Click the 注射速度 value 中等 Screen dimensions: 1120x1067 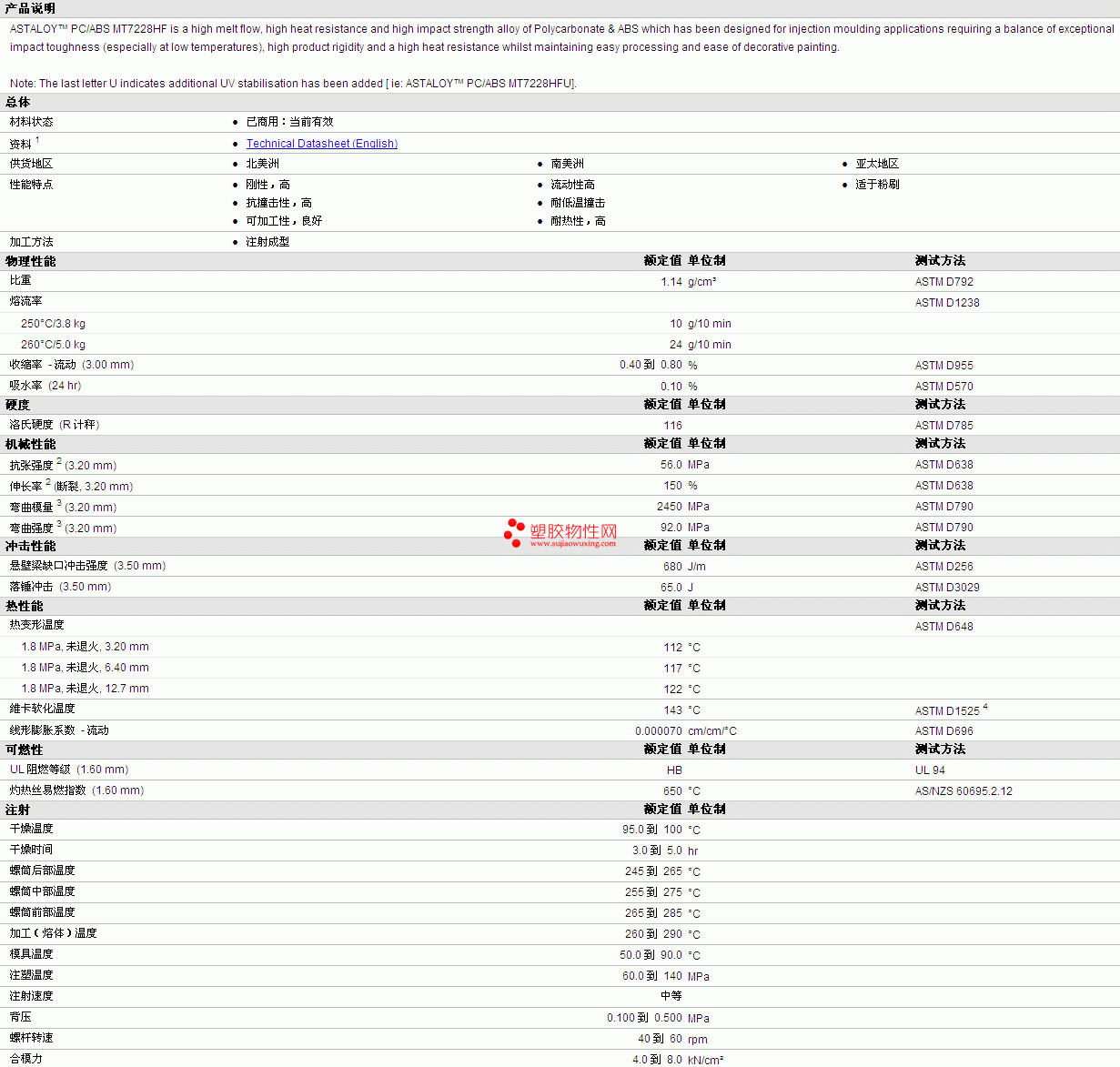671,996
